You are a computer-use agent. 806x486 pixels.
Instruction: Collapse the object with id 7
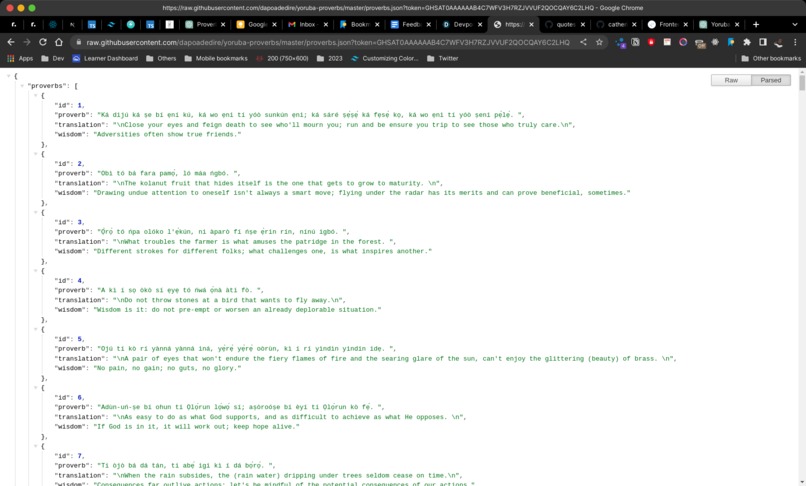(35, 446)
